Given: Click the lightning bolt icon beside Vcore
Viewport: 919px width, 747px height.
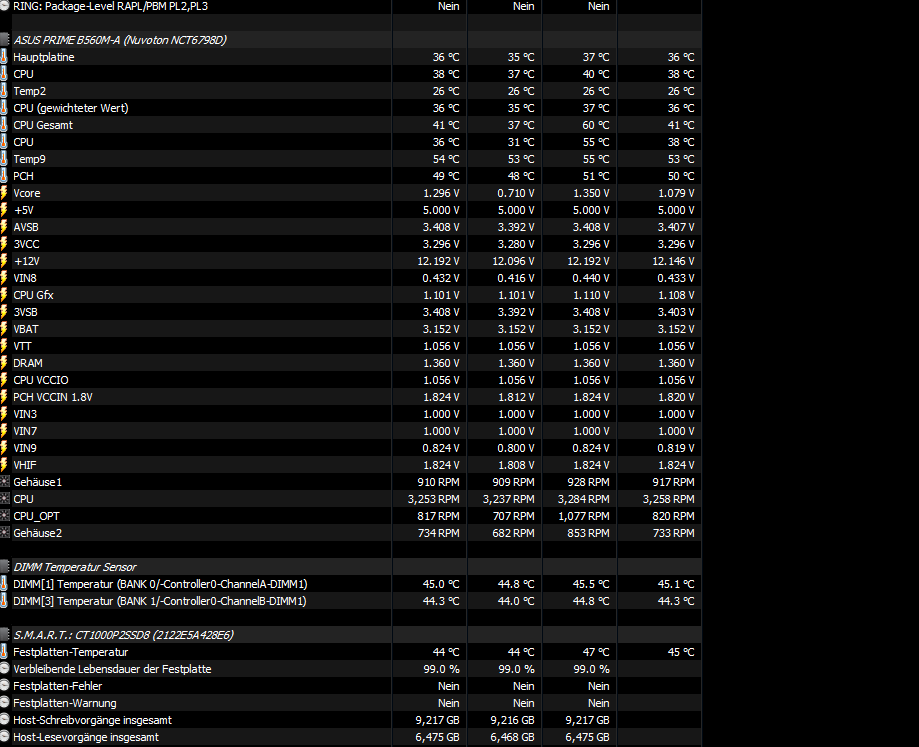Looking at the screenshot, I should [4, 193].
